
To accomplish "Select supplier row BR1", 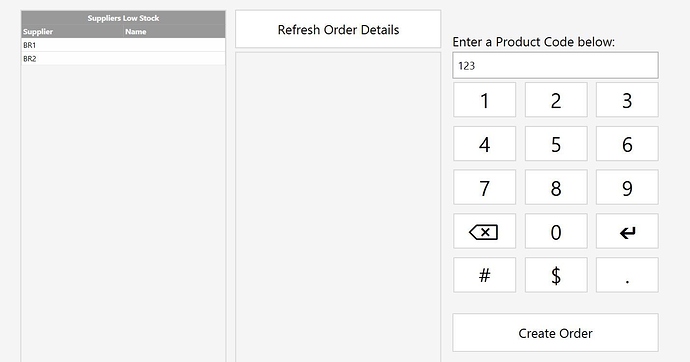I will tap(123, 45).
